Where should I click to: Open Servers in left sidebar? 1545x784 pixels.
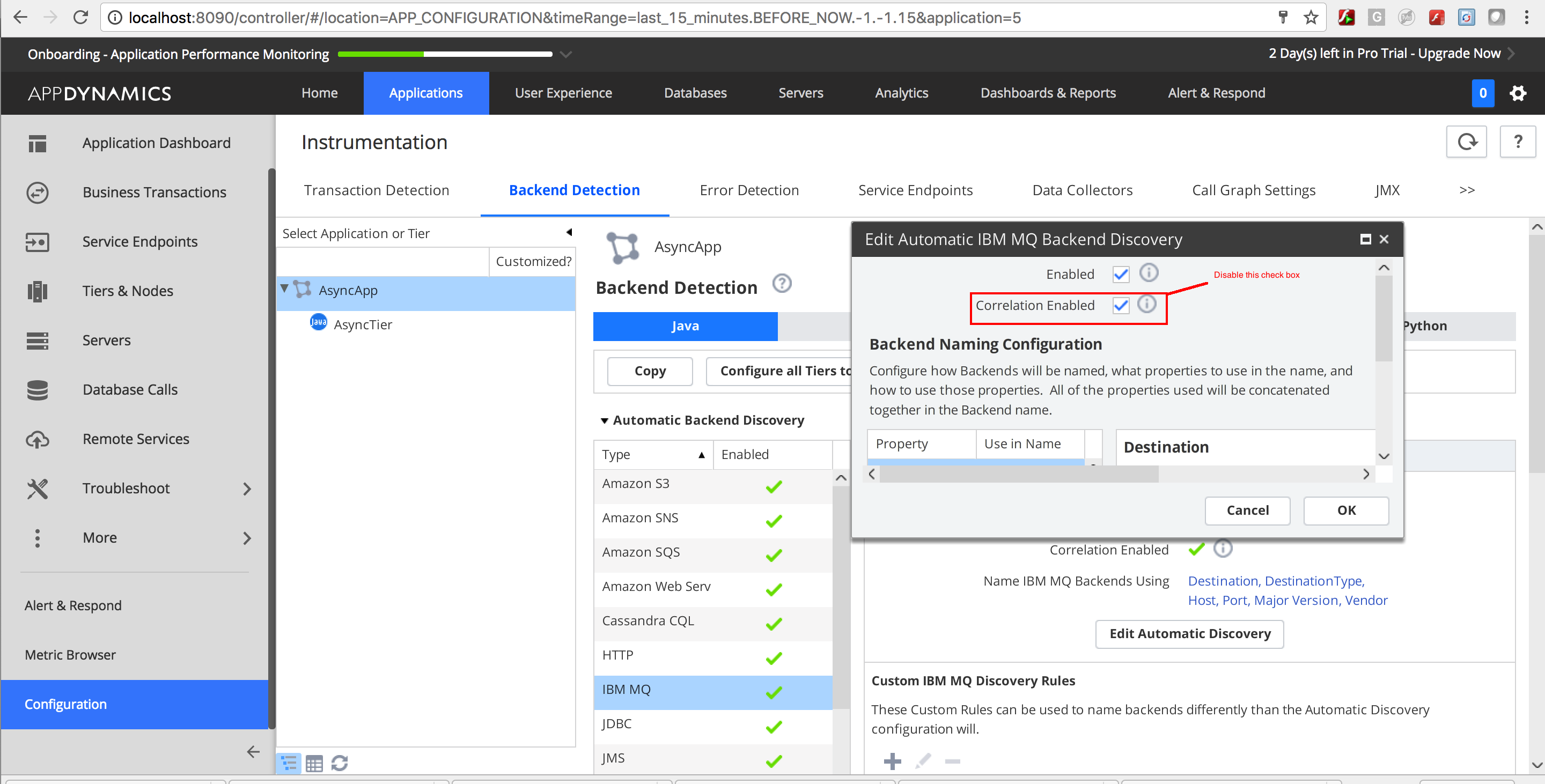[106, 340]
